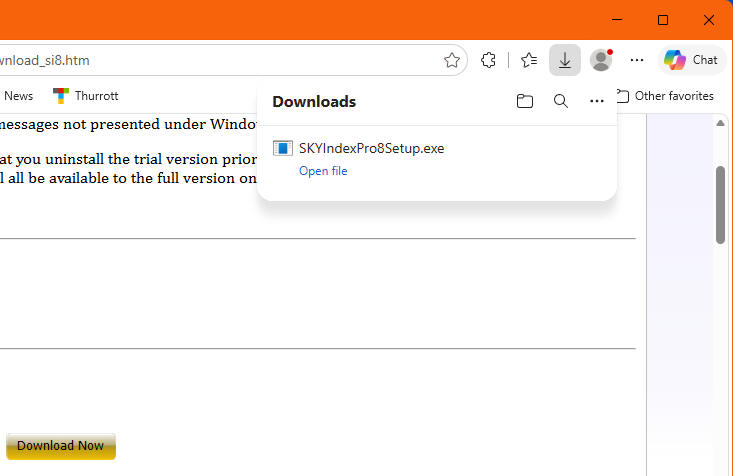Open the Favorites list icon

[x=529, y=60]
